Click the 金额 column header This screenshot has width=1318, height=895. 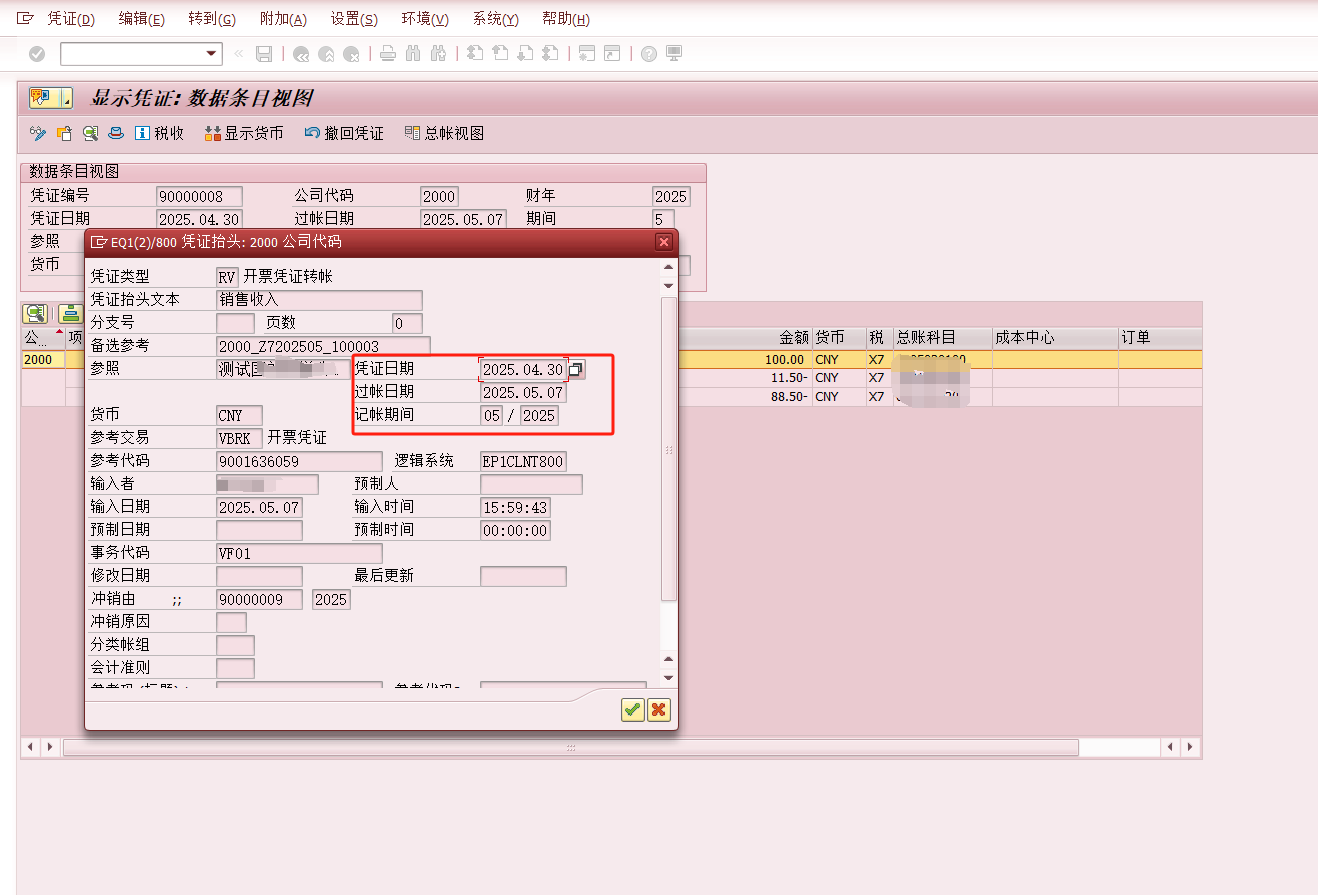pos(745,338)
